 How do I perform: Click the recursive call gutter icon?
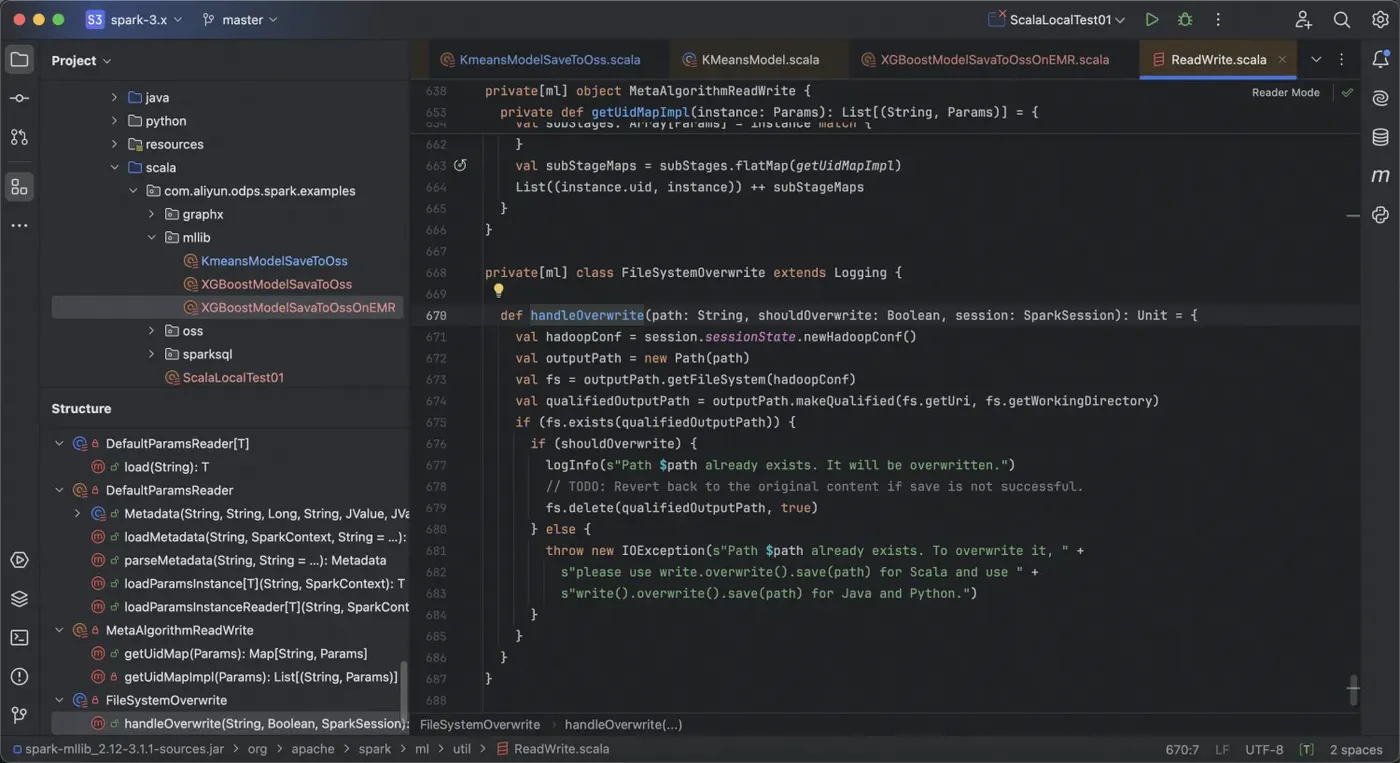[460, 165]
